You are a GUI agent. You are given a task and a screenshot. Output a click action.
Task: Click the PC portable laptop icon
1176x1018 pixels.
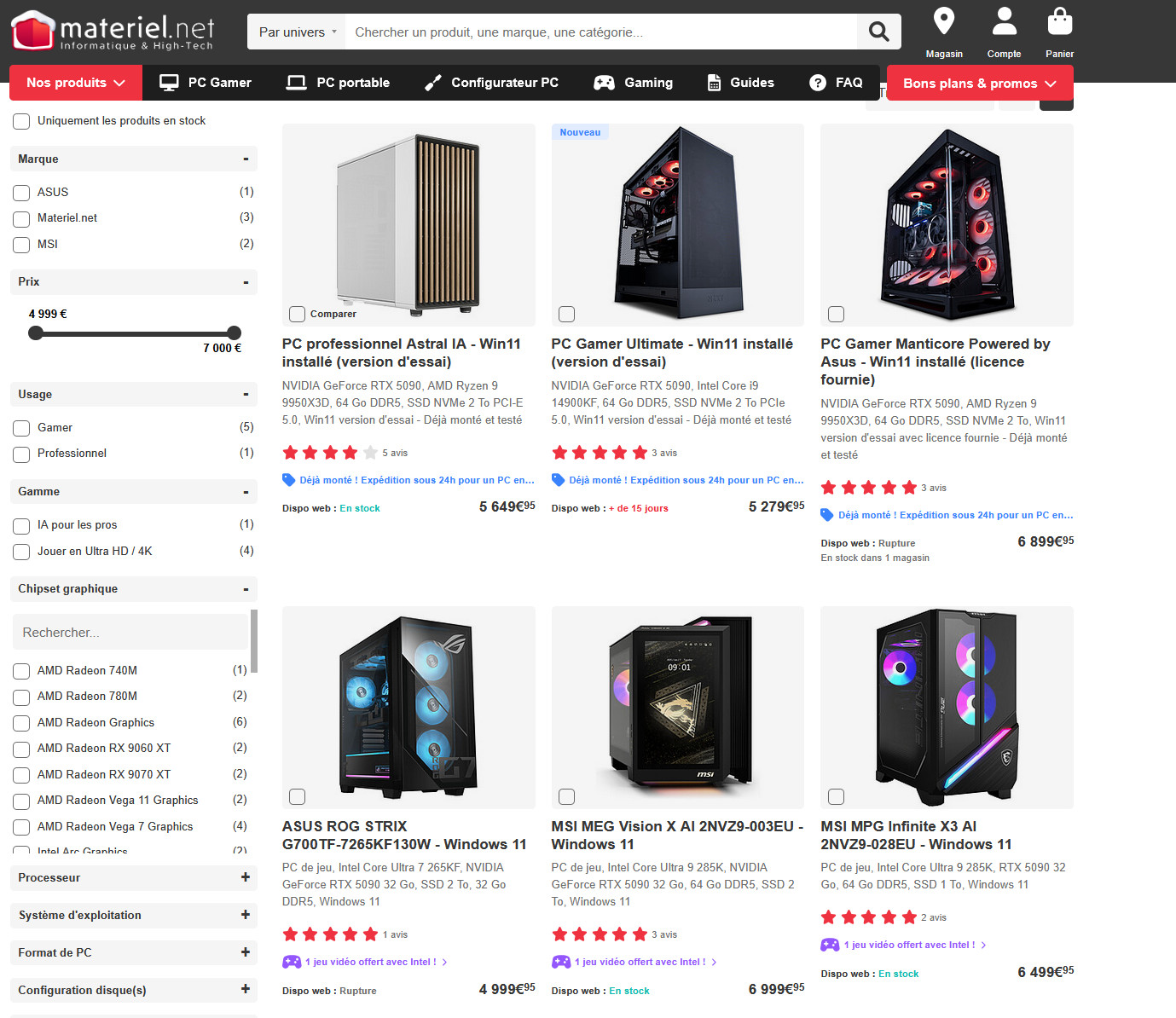coord(296,83)
